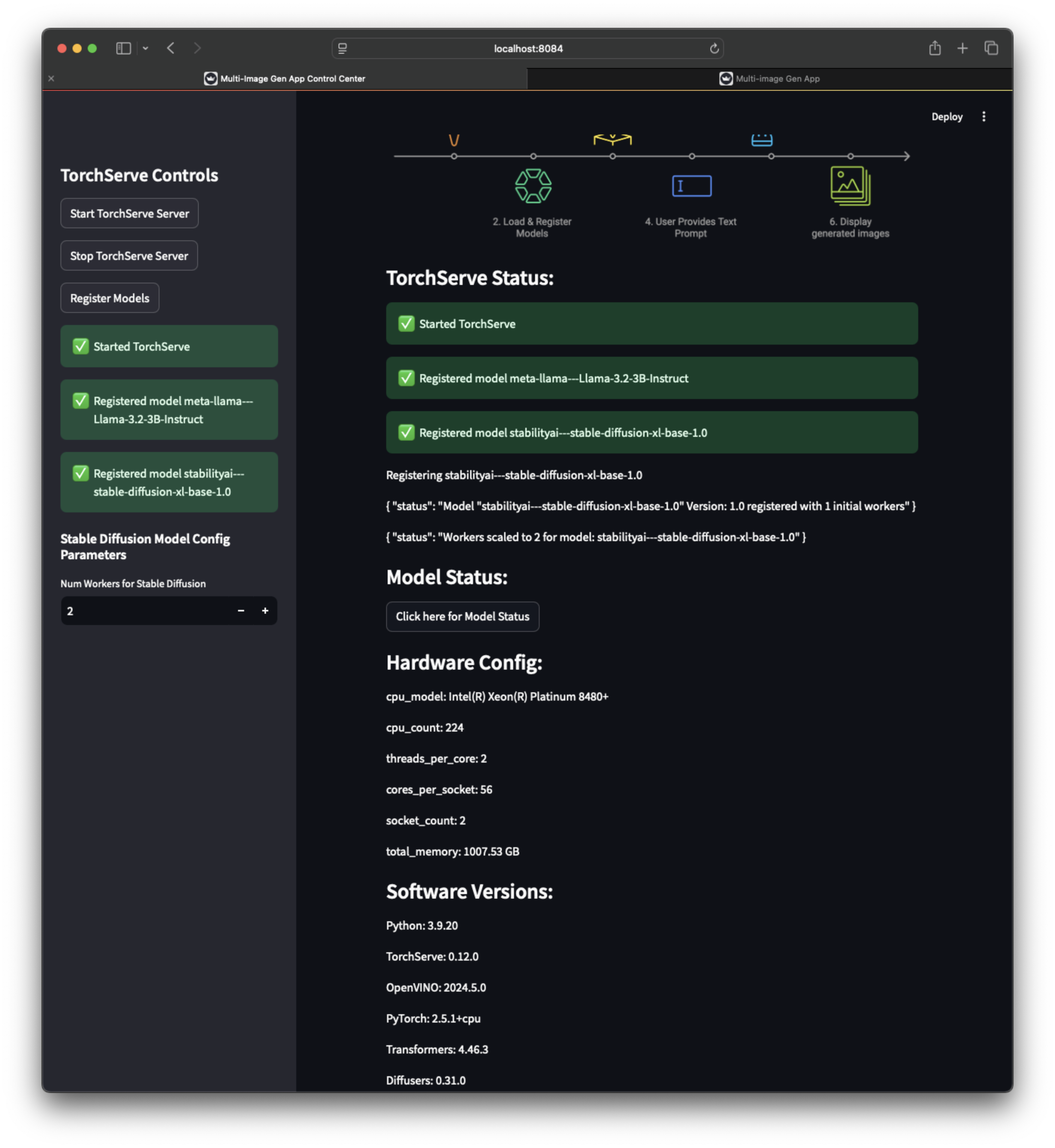Click the Register Models button
Screen dimensions: 1055x1148
(x=110, y=298)
